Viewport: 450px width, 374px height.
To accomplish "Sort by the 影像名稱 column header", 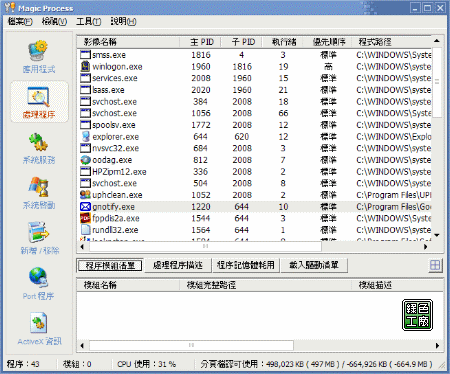I will [128, 42].
